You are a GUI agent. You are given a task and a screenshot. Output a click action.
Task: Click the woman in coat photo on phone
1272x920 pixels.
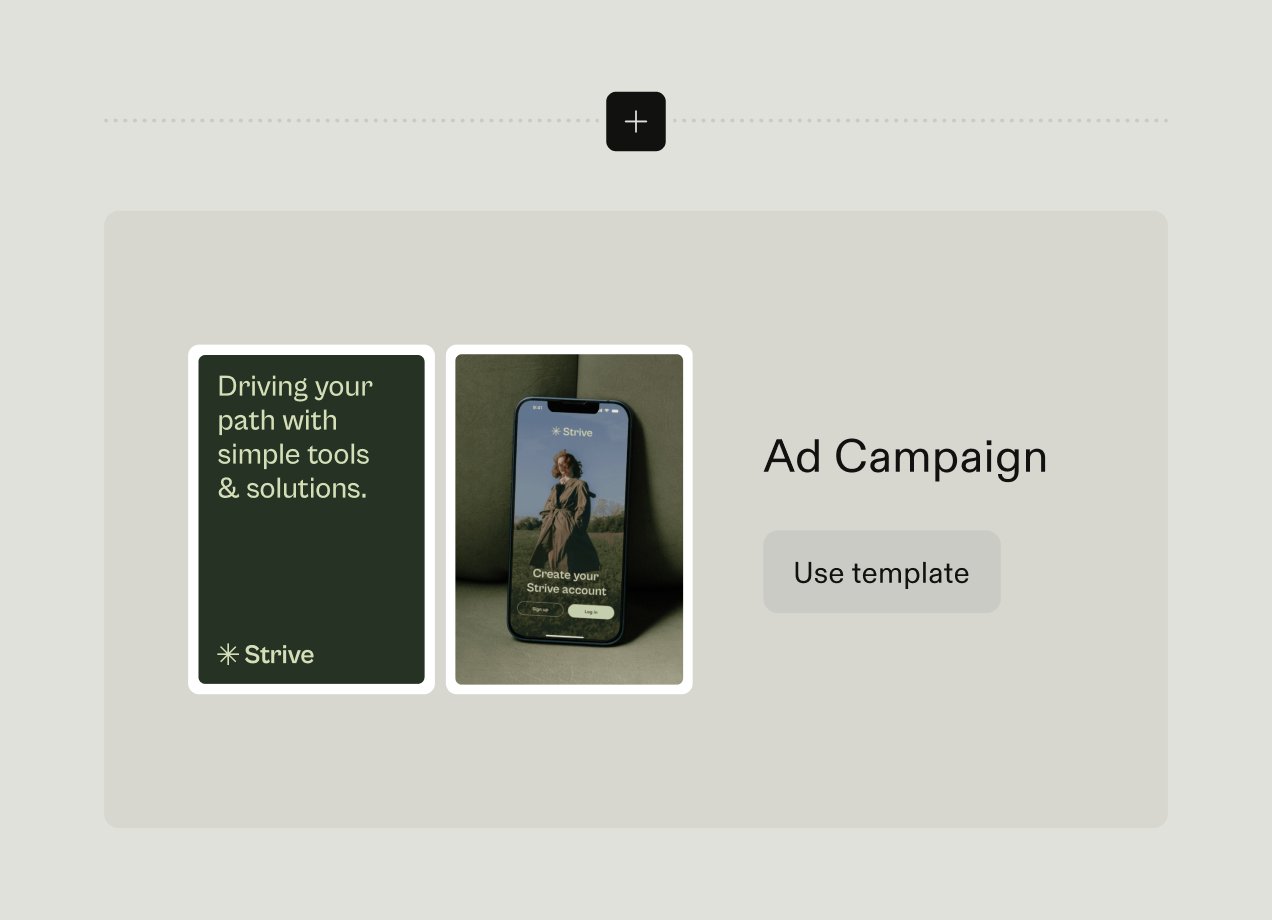coord(565,510)
